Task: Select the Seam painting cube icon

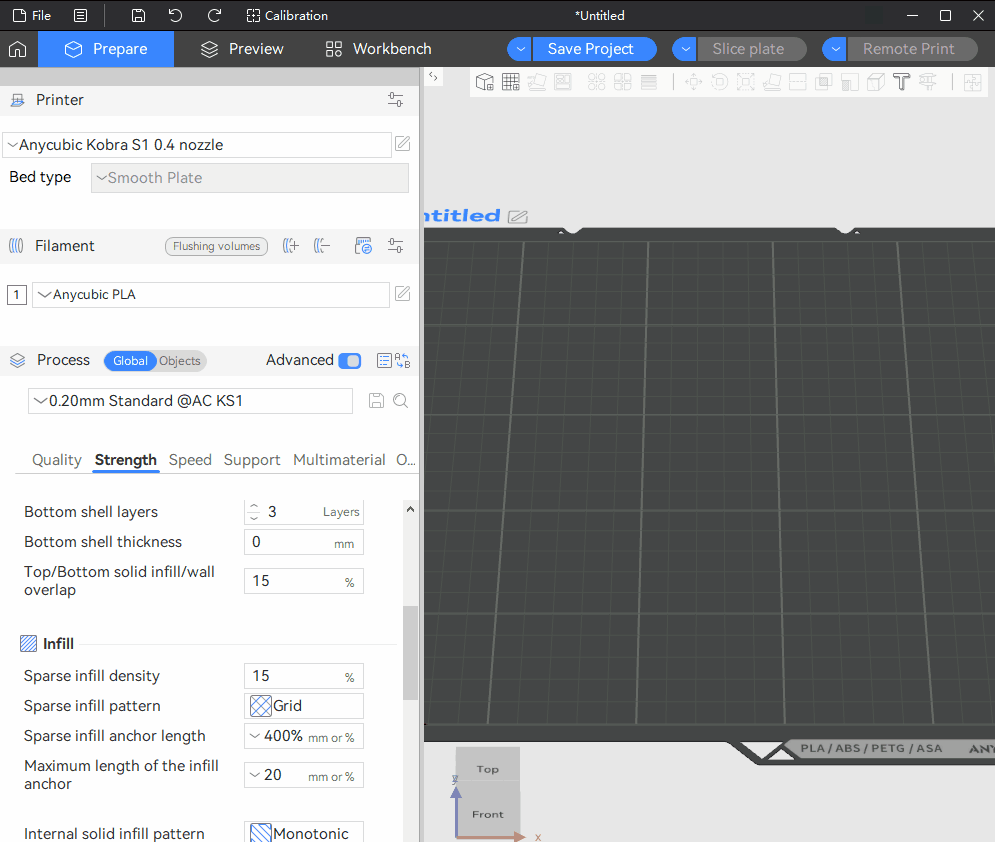Action: tap(876, 82)
